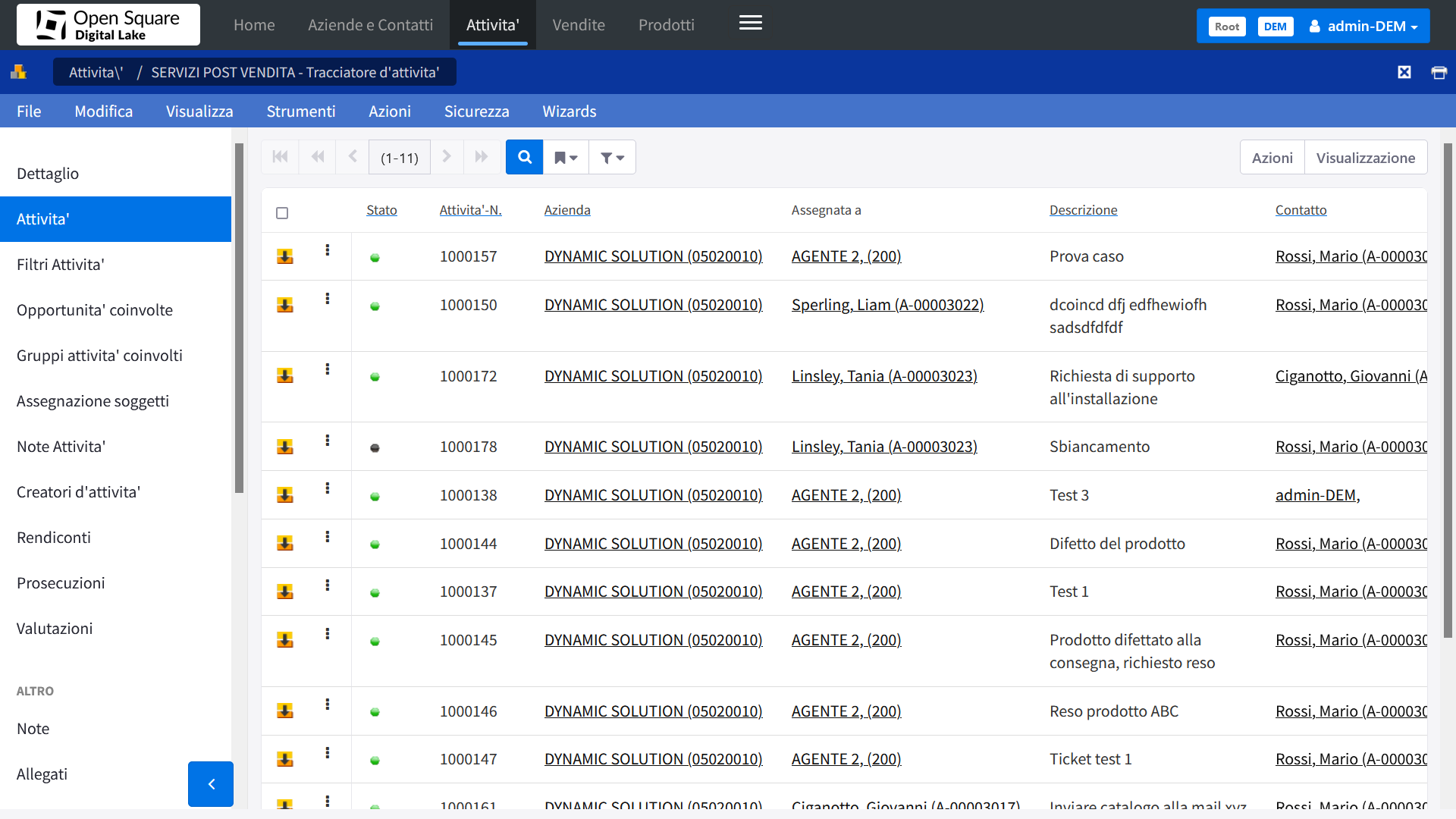Click the (1-11) page range selector
This screenshot has height=819, width=1456.
coord(400,158)
